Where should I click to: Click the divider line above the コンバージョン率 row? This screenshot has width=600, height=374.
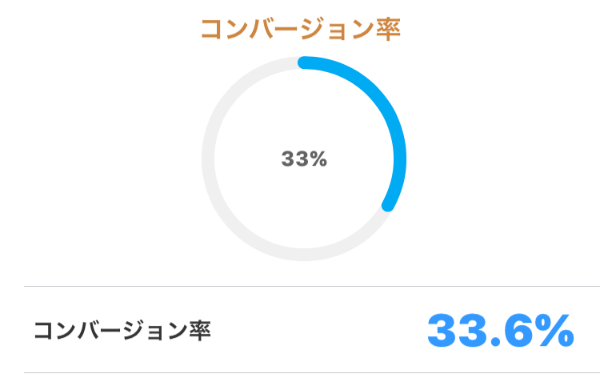[312, 286]
